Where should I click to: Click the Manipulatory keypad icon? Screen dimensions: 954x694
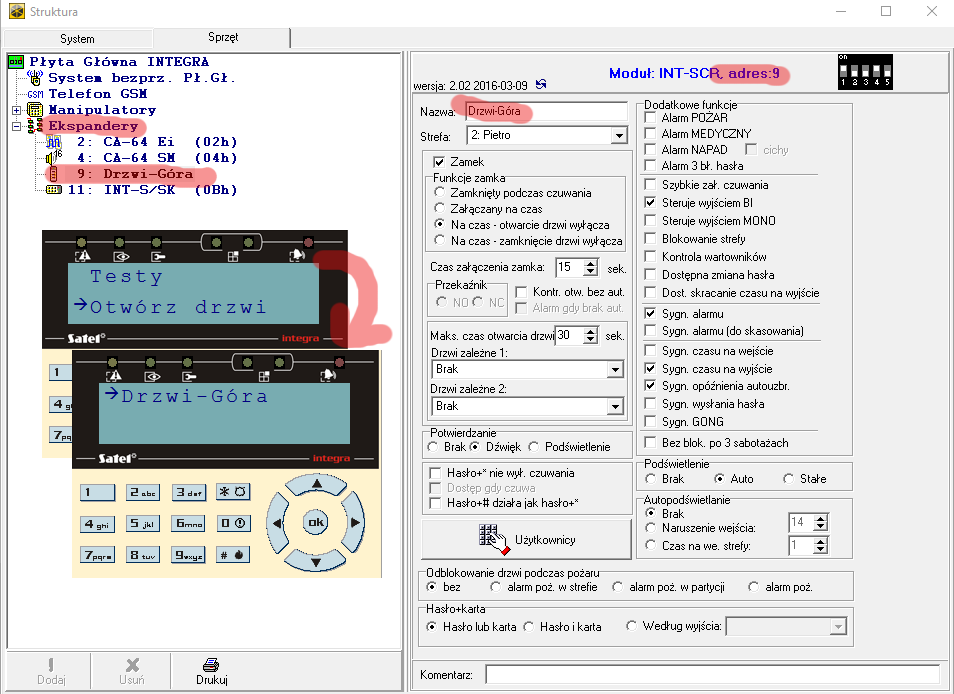coord(35,110)
